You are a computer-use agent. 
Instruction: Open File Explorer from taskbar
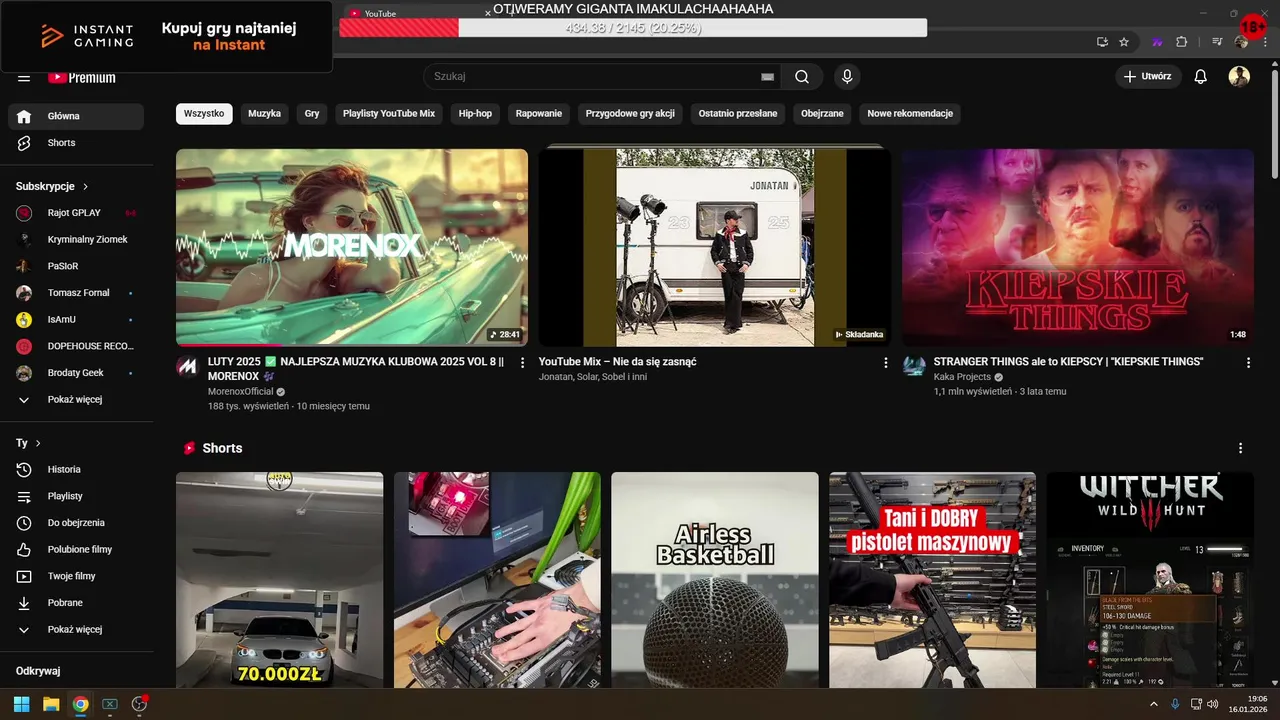(x=50, y=704)
